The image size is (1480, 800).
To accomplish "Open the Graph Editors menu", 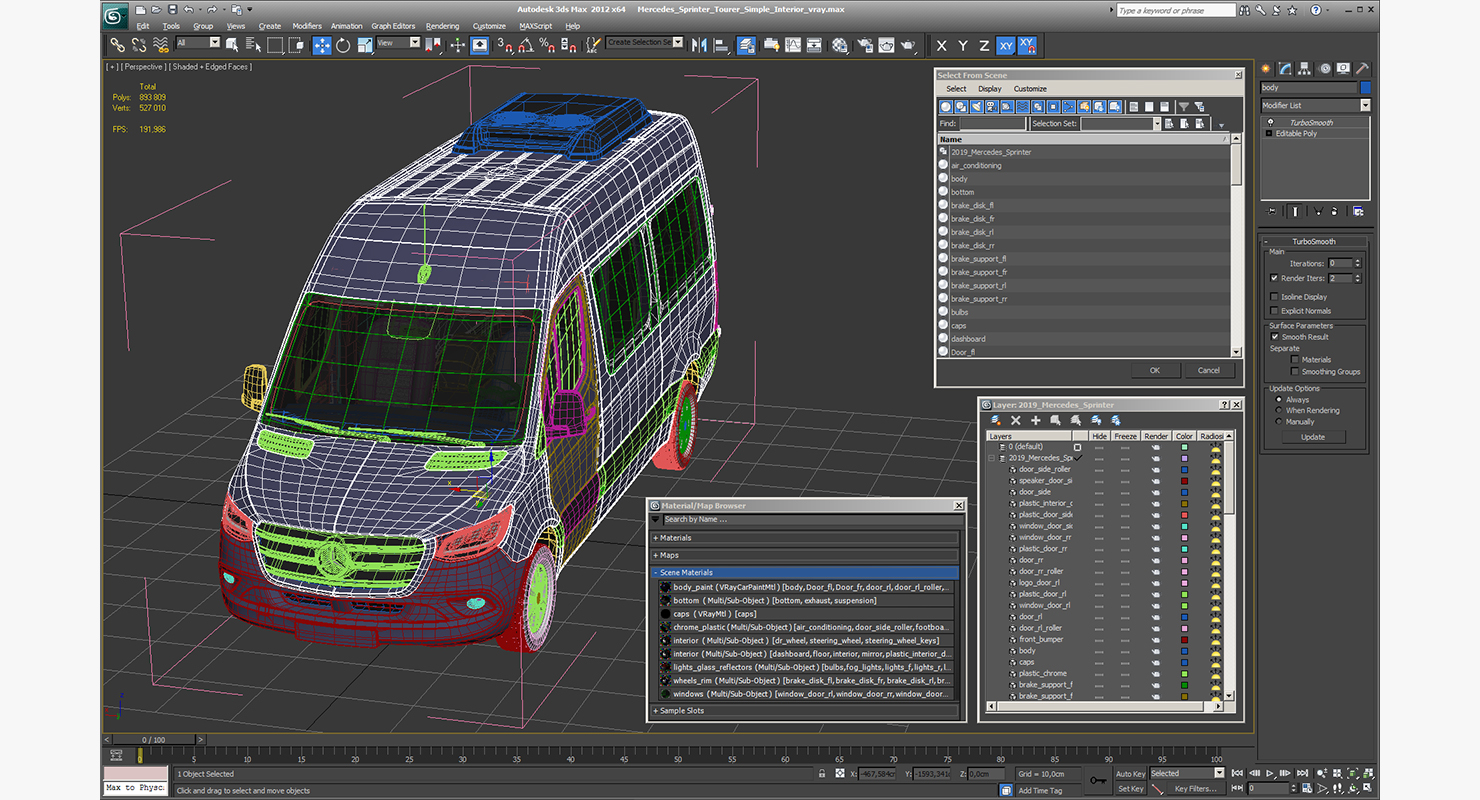I will (393, 26).
